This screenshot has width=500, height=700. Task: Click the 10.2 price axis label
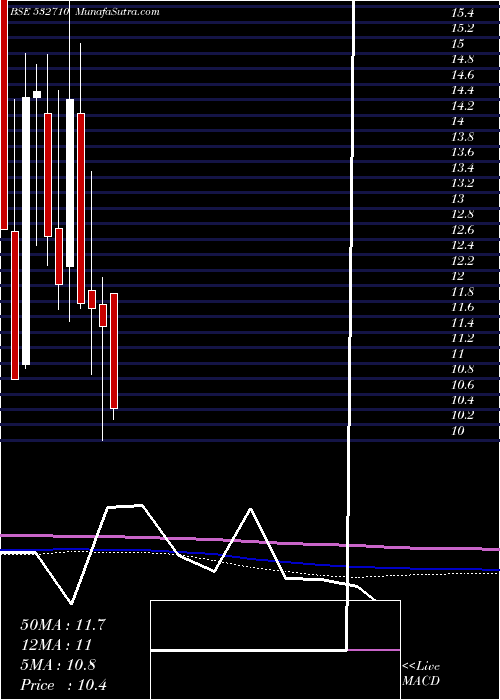pyautogui.click(x=462, y=415)
